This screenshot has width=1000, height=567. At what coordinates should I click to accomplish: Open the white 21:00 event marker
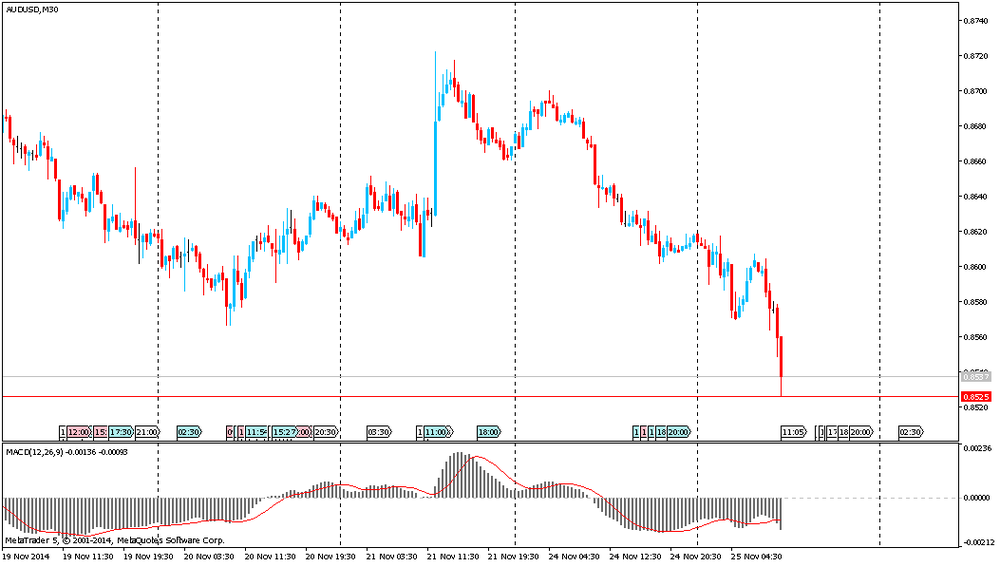(147, 432)
